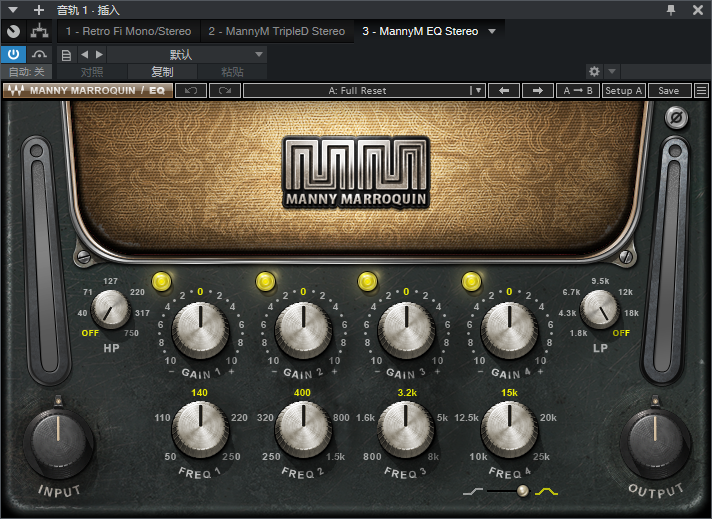Select bell filter shape icon
This screenshot has width=712, height=519.
[546, 491]
